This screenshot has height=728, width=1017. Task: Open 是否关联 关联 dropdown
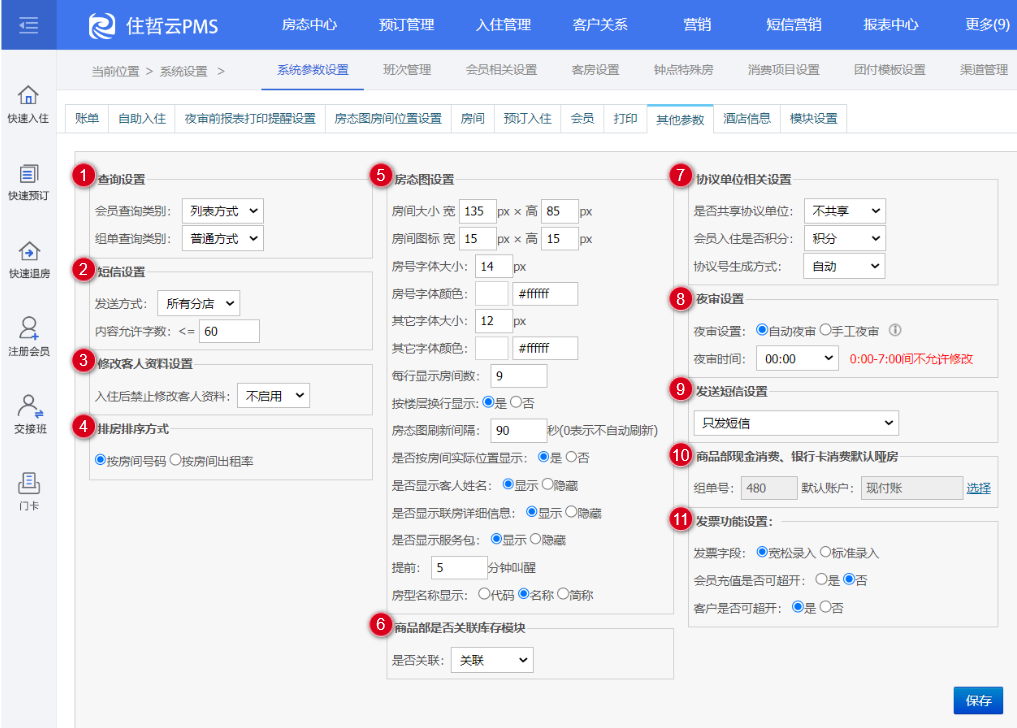tap(492, 660)
